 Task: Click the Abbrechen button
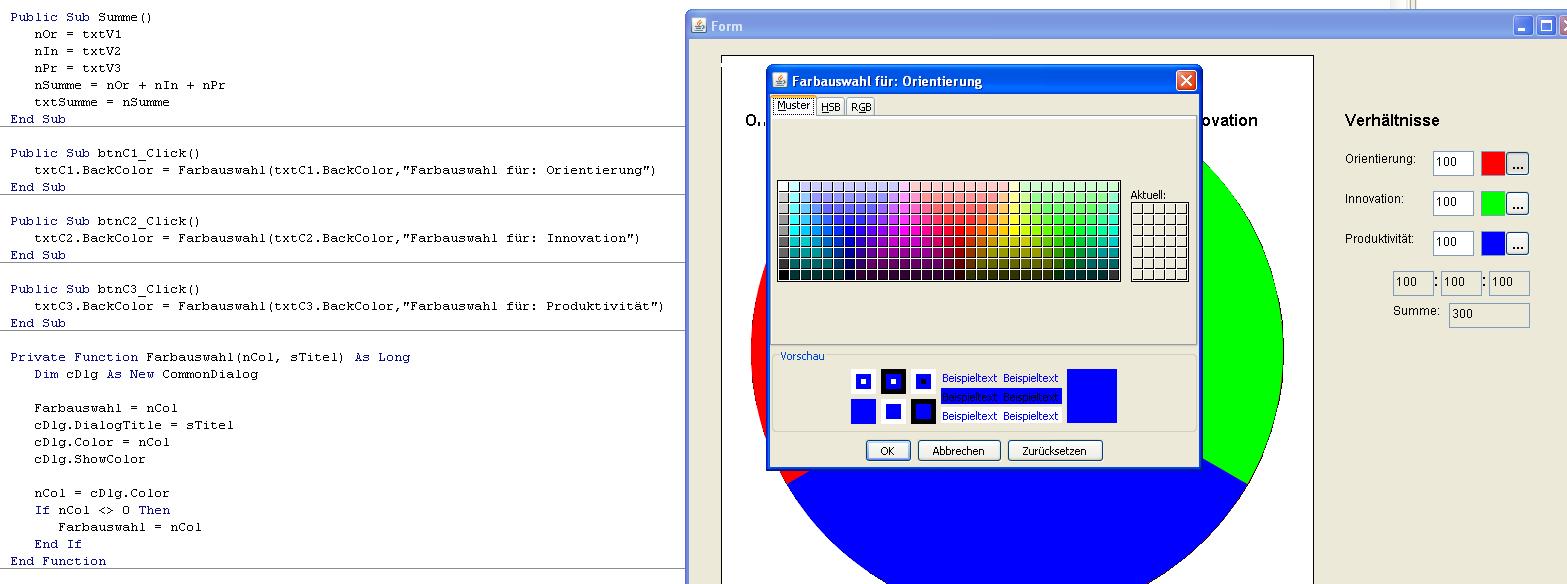(x=958, y=451)
